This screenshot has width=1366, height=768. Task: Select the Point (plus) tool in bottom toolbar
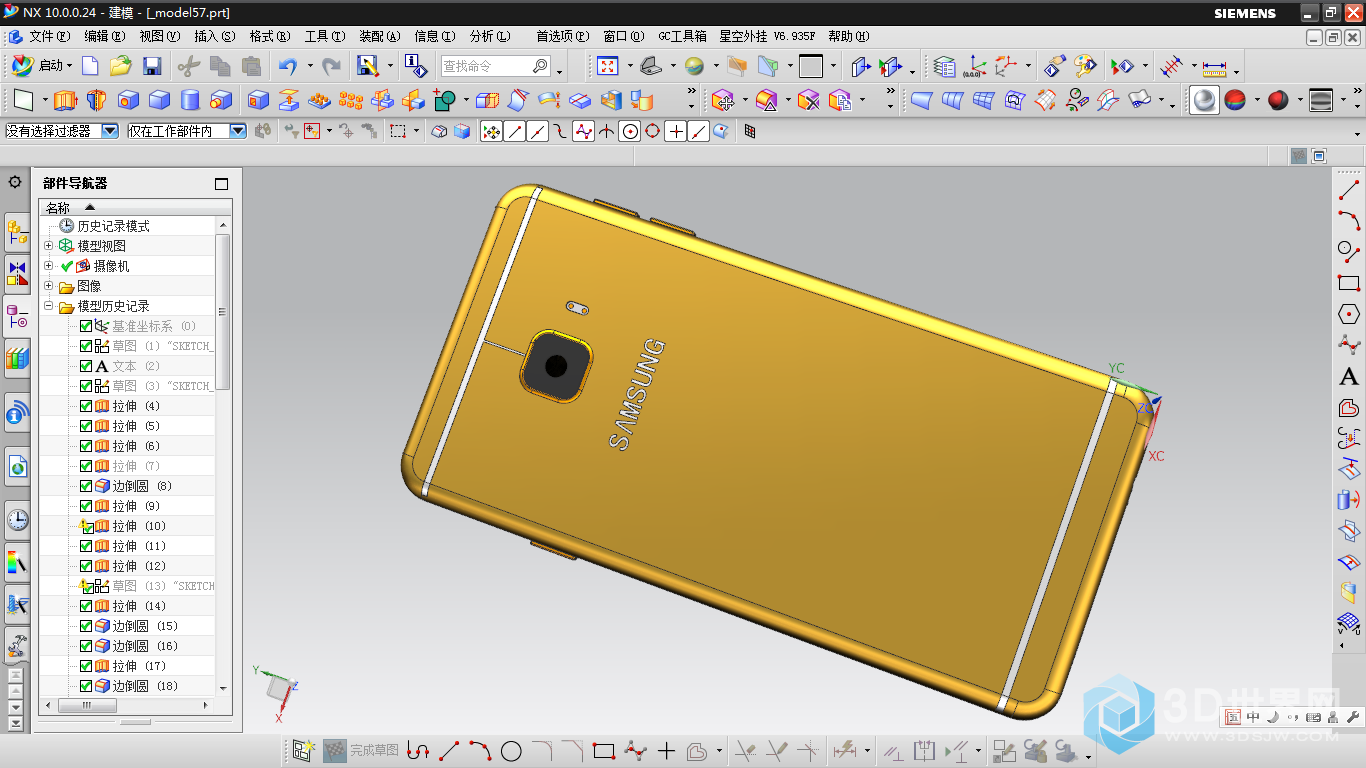(x=667, y=750)
